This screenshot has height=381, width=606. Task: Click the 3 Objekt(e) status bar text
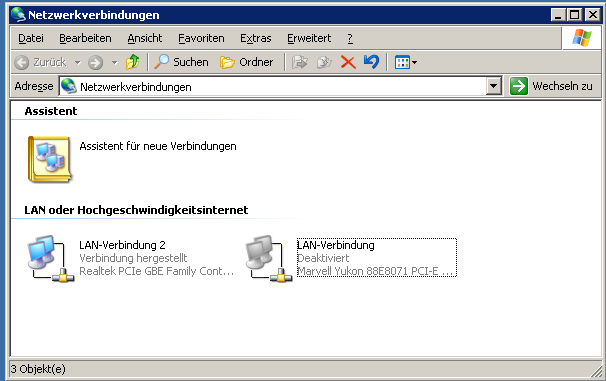38,369
